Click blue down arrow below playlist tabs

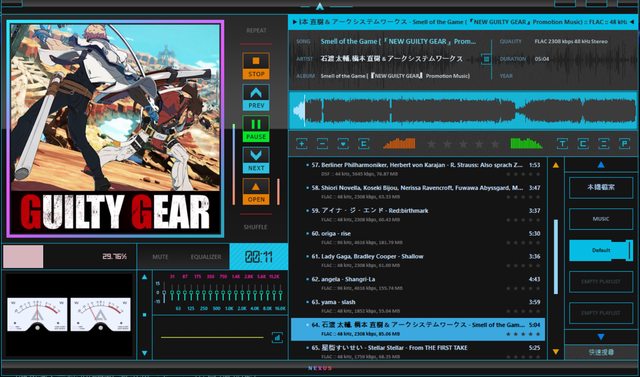(x=601, y=337)
